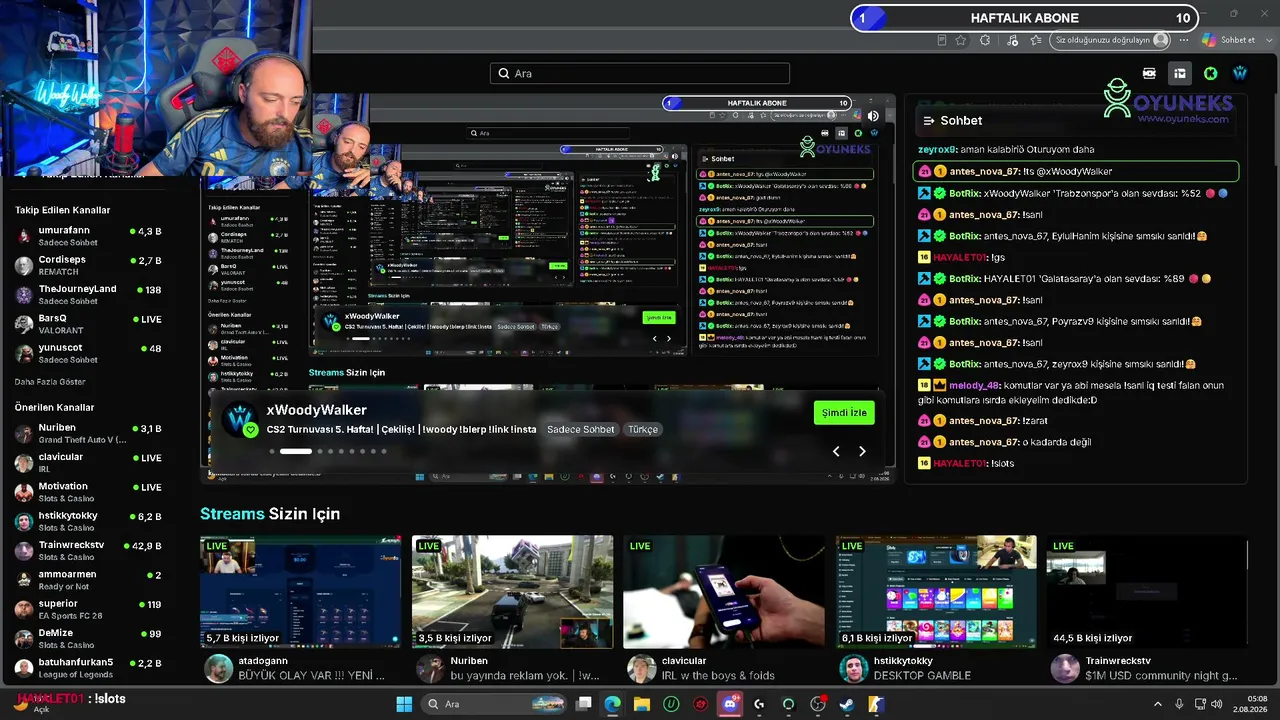The width and height of the screenshot is (1280, 720).
Task: Open Logitech G HUB from the taskbar
Action: [759, 704]
